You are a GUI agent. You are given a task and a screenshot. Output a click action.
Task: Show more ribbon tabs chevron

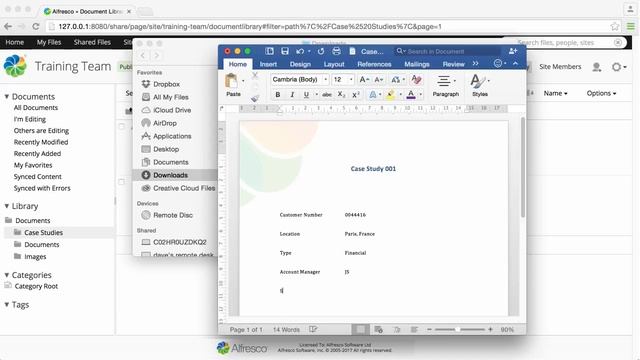tap(476, 64)
